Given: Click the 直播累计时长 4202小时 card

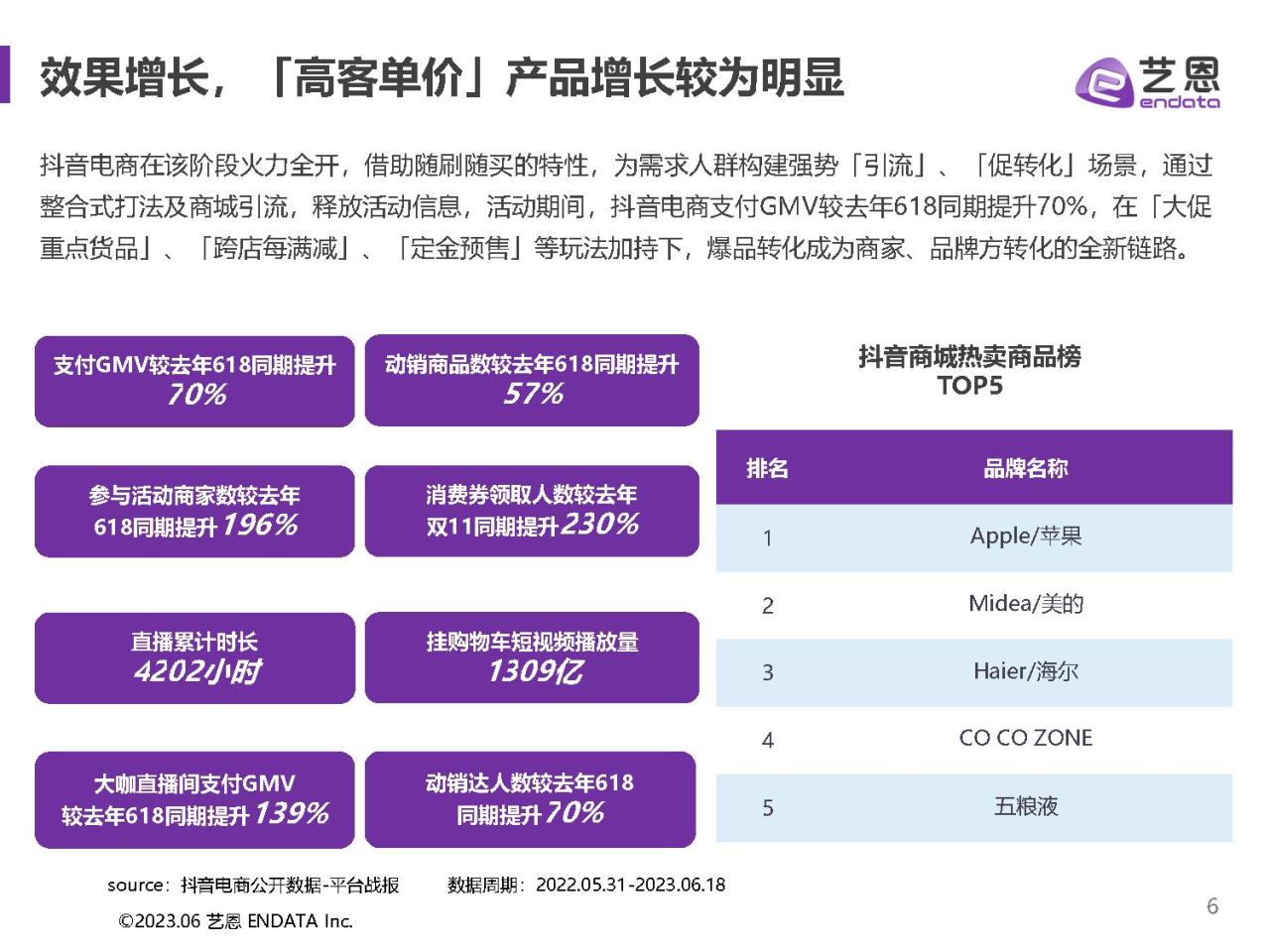Looking at the screenshot, I should [194, 657].
